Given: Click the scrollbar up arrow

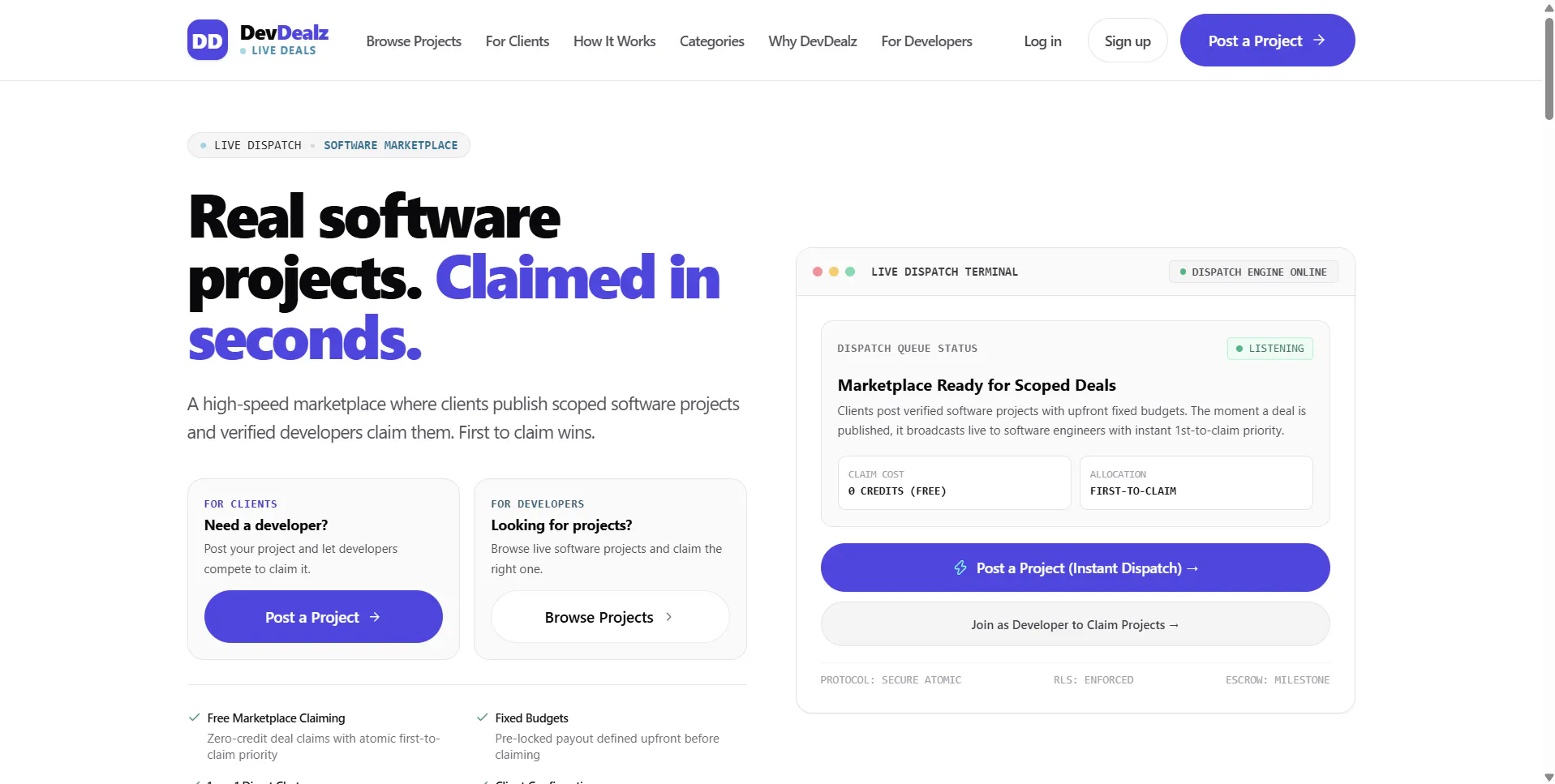Looking at the screenshot, I should coord(1549,6).
